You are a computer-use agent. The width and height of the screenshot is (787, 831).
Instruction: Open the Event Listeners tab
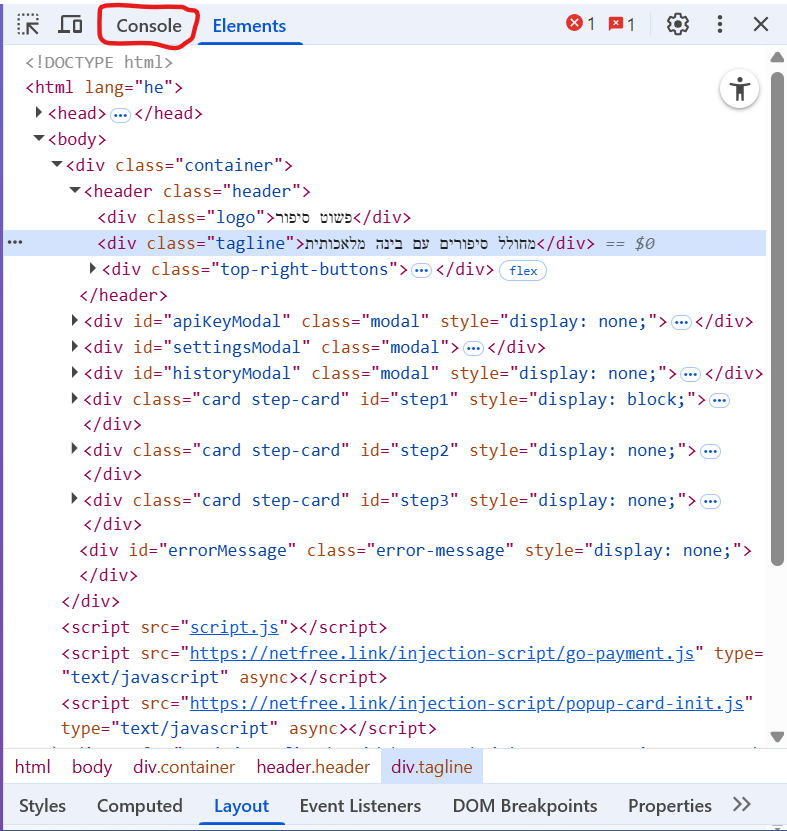point(360,806)
